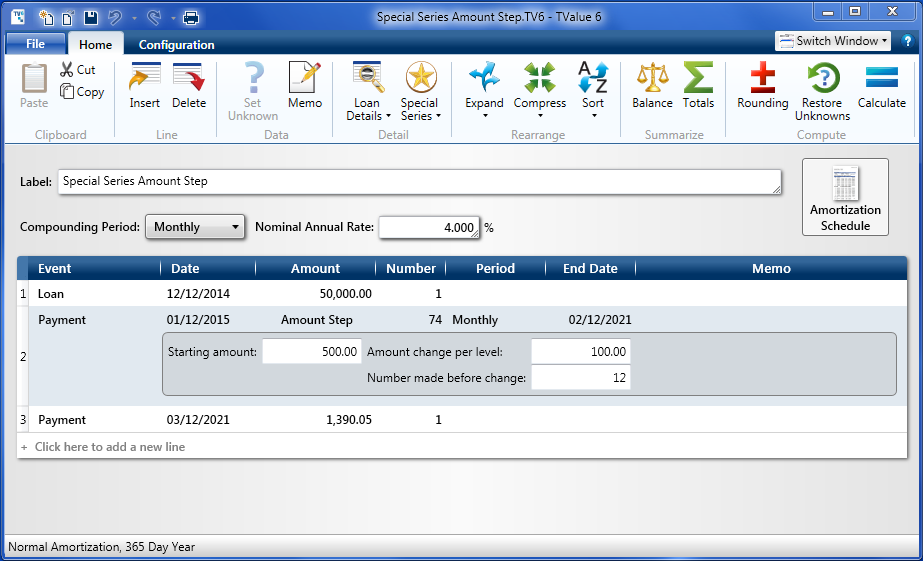Viewport: 923px width, 561px height.
Task: Open the Memo editor
Action: coord(305,86)
